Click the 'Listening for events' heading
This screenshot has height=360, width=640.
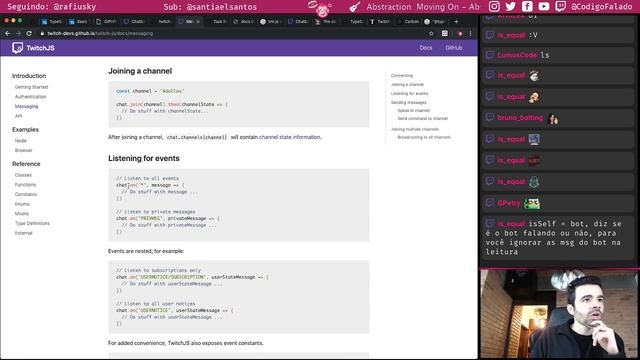tap(144, 158)
